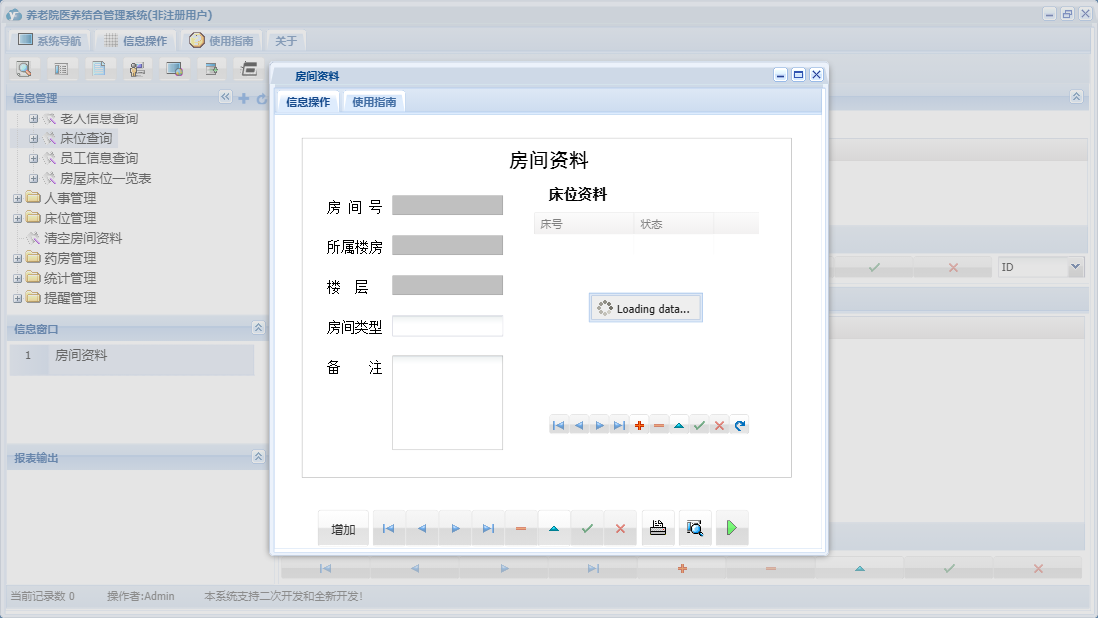This screenshot has width=1098, height=618.
Task: Click the 增加 button to add a room
Action: [x=342, y=527]
